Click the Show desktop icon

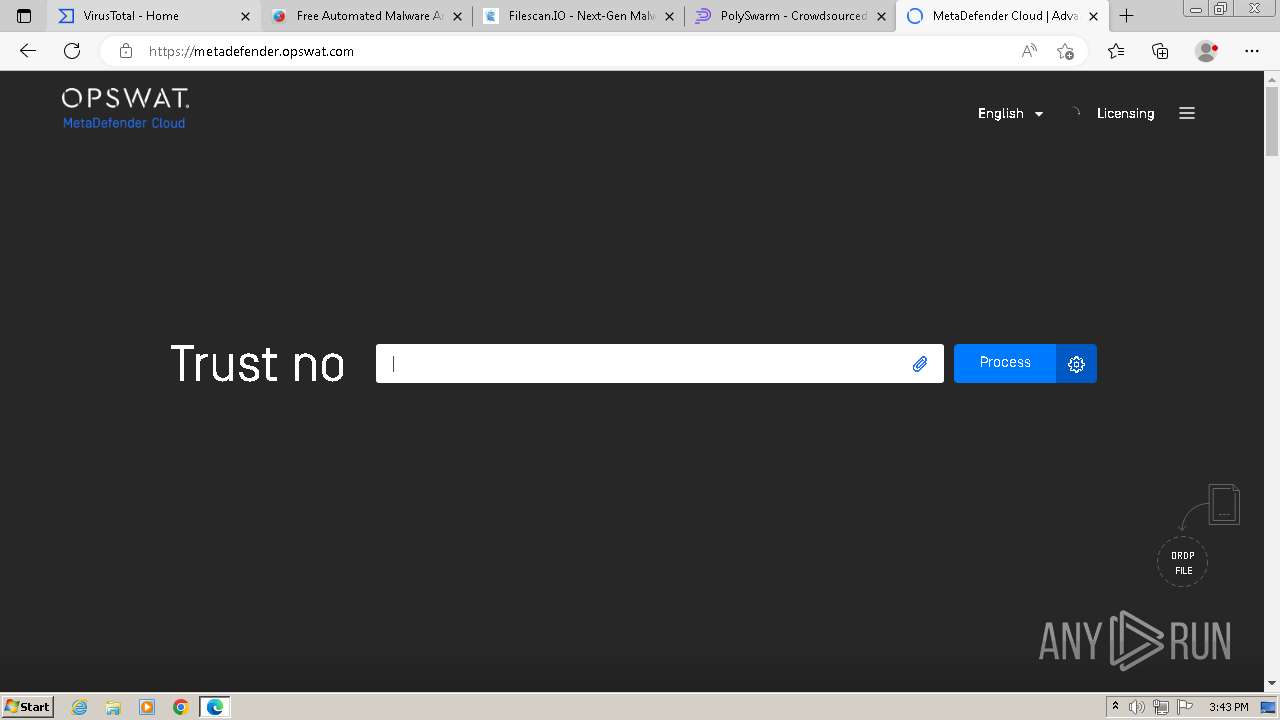(x=1268, y=707)
